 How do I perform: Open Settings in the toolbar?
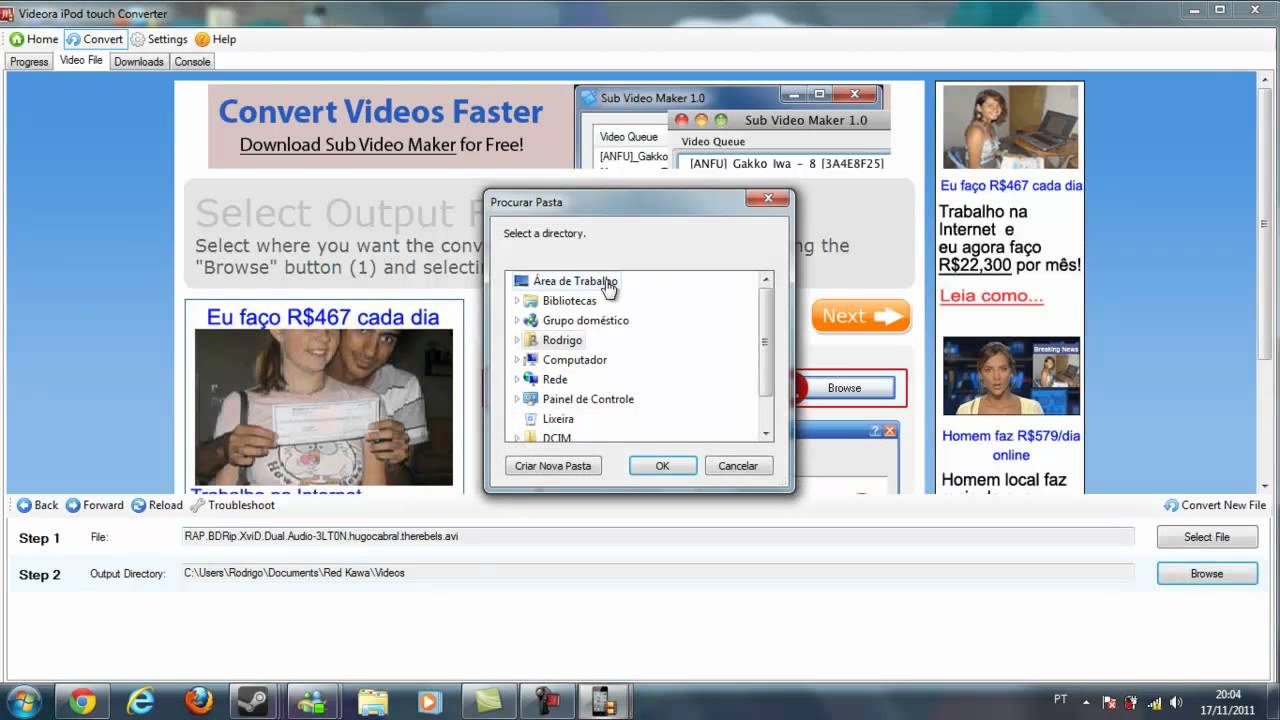(x=158, y=39)
